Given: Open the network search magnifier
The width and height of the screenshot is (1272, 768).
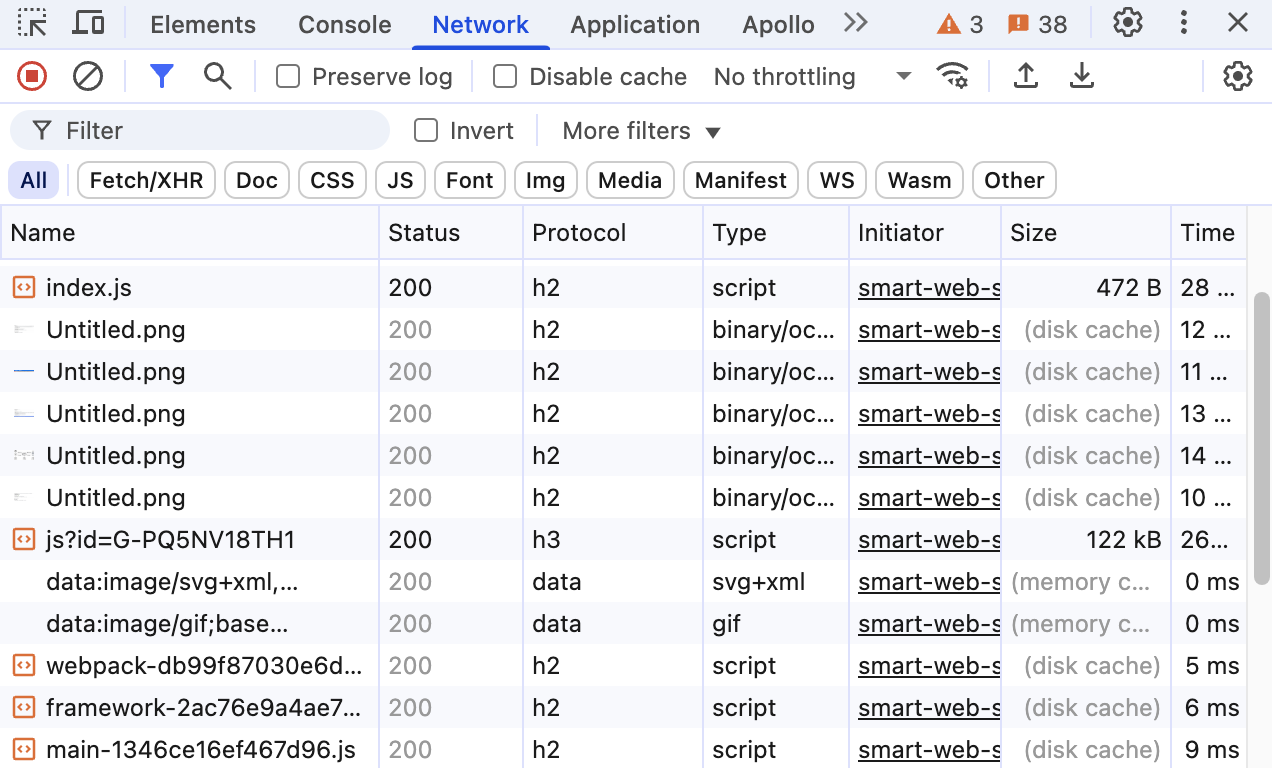Looking at the screenshot, I should tap(218, 76).
